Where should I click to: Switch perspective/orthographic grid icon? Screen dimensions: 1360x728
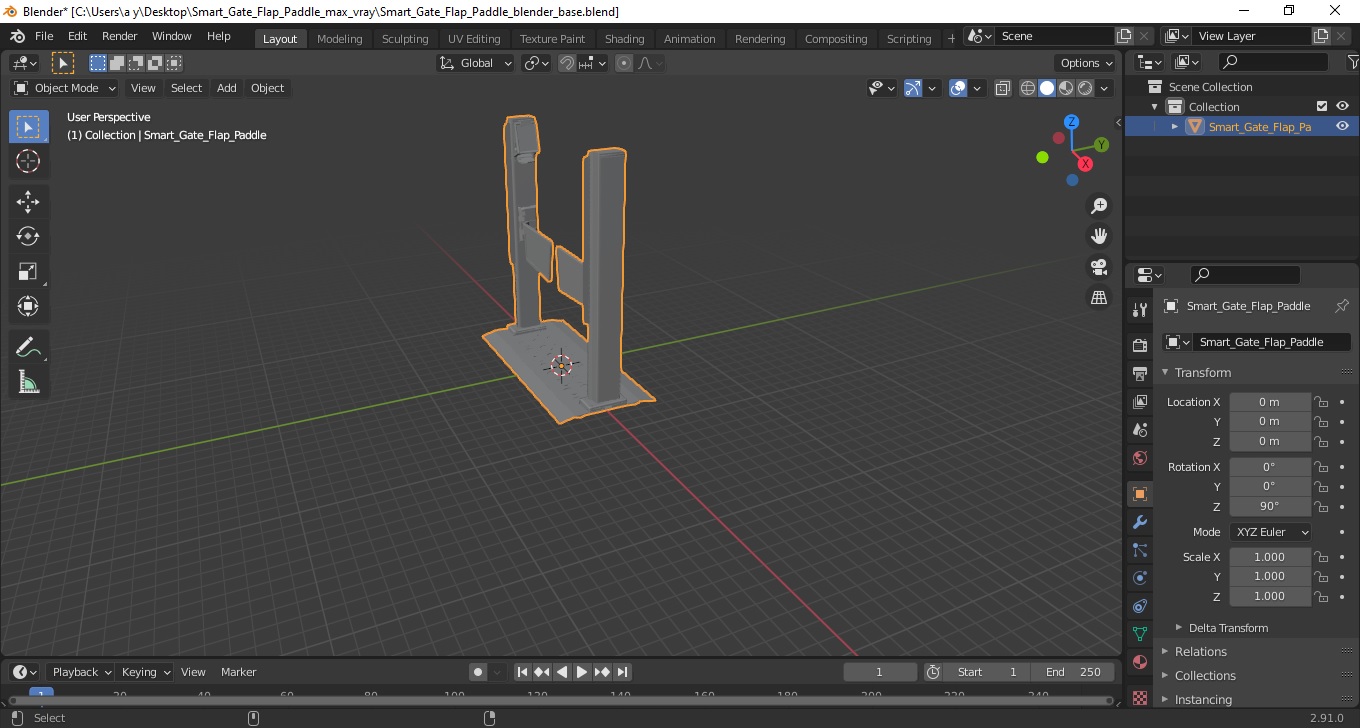click(1099, 298)
